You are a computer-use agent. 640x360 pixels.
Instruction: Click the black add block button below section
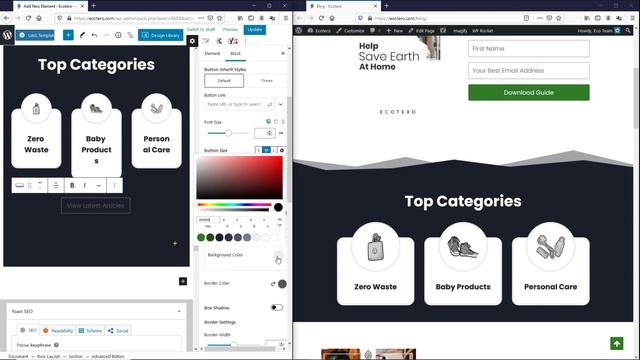pyautogui.click(x=183, y=281)
